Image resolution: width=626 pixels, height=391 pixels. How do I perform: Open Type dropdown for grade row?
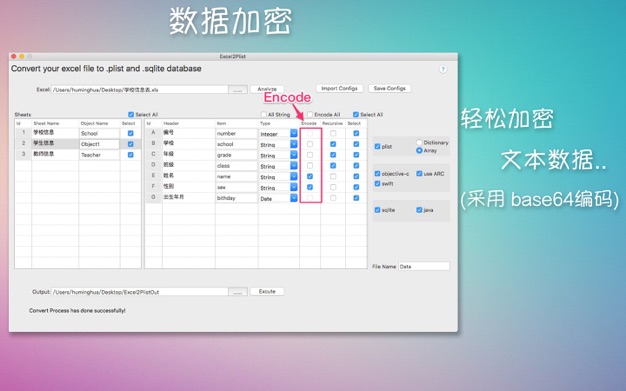pyautogui.click(x=294, y=155)
